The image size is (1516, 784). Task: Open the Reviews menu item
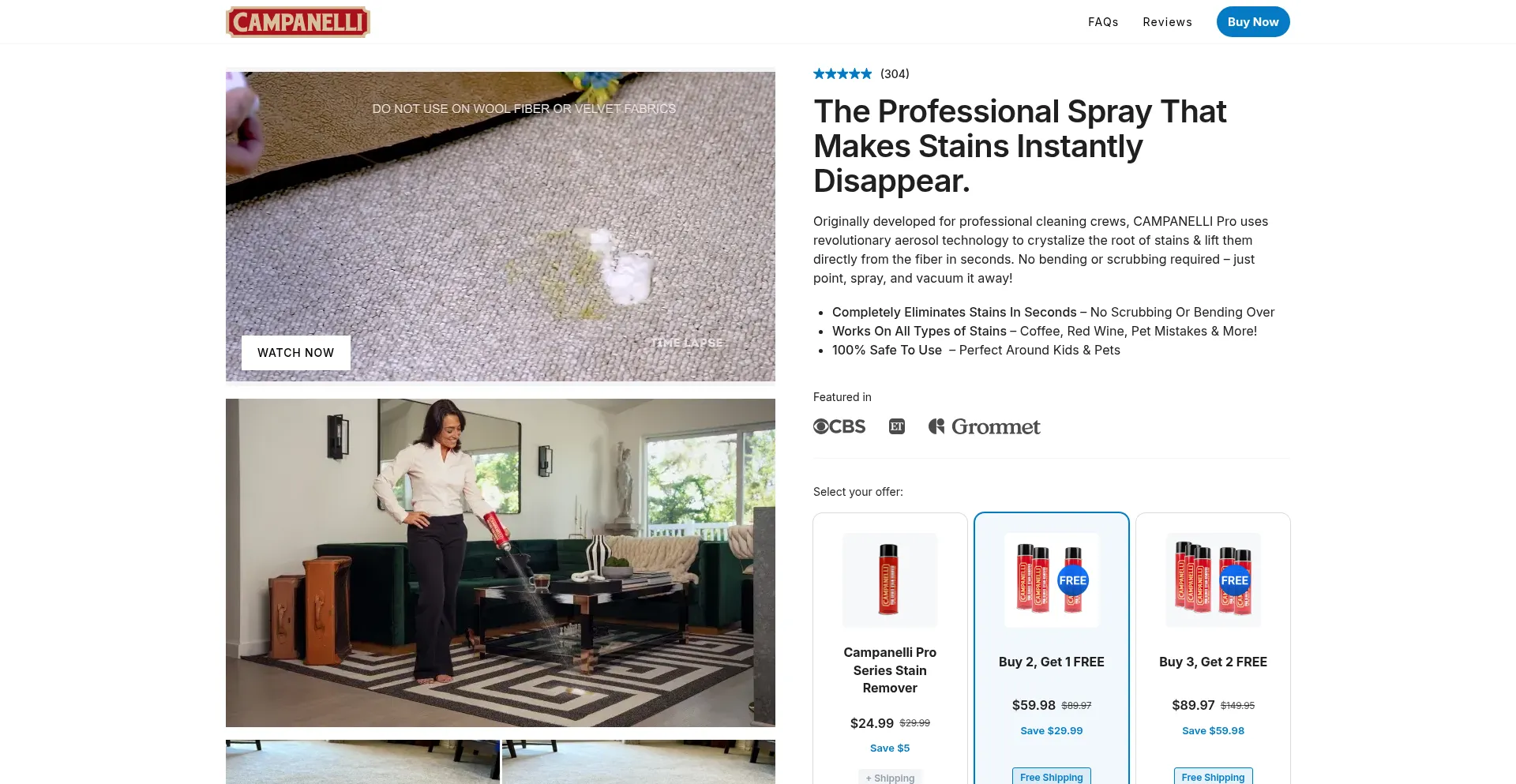(x=1167, y=22)
